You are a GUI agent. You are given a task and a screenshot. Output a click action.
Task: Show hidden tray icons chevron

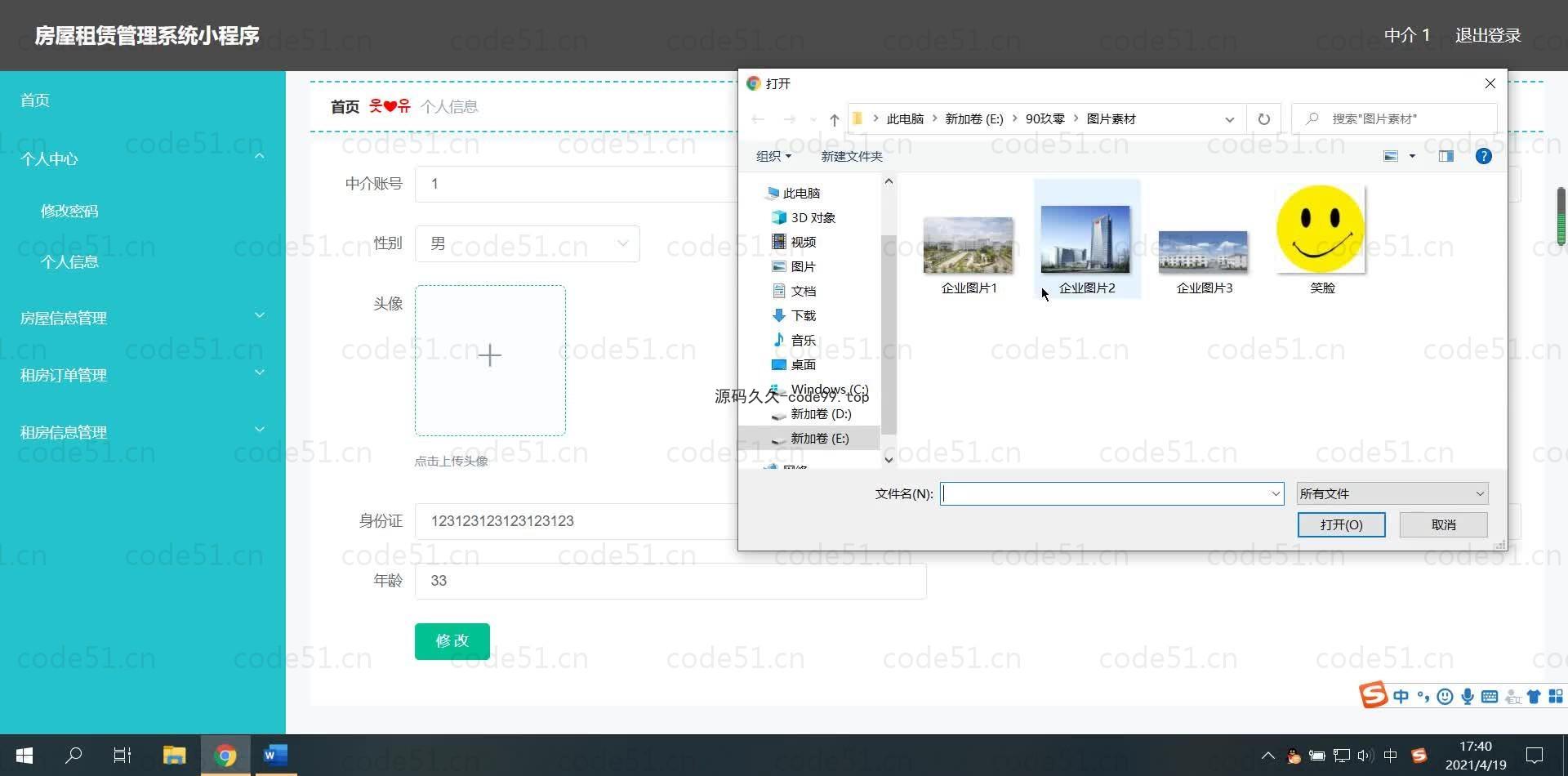point(1267,756)
